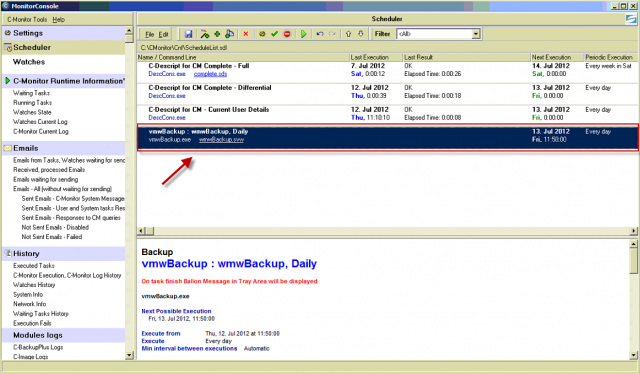Click the Save (floppy disk) toolbar icon
The image size is (640, 374).
(x=188, y=34)
